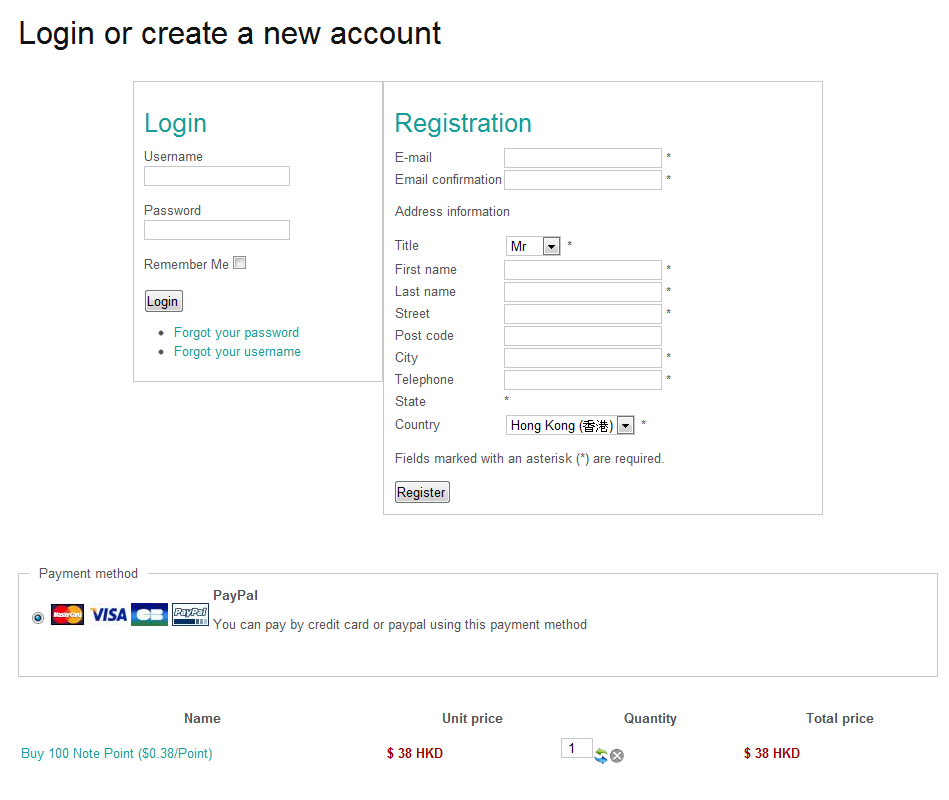Open Buy 100 Note Point product link
The width and height of the screenshot is (949, 800).
tap(117, 754)
